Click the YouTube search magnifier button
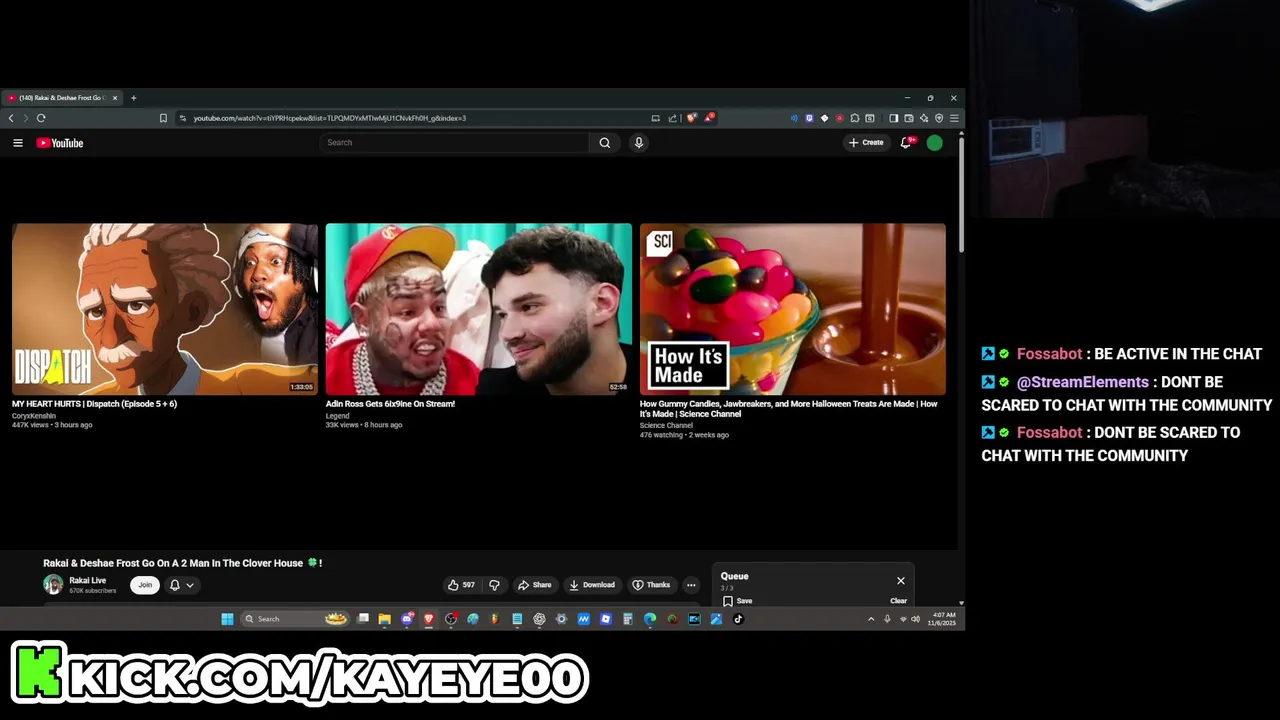This screenshot has height=720, width=1280. pos(604,143)
